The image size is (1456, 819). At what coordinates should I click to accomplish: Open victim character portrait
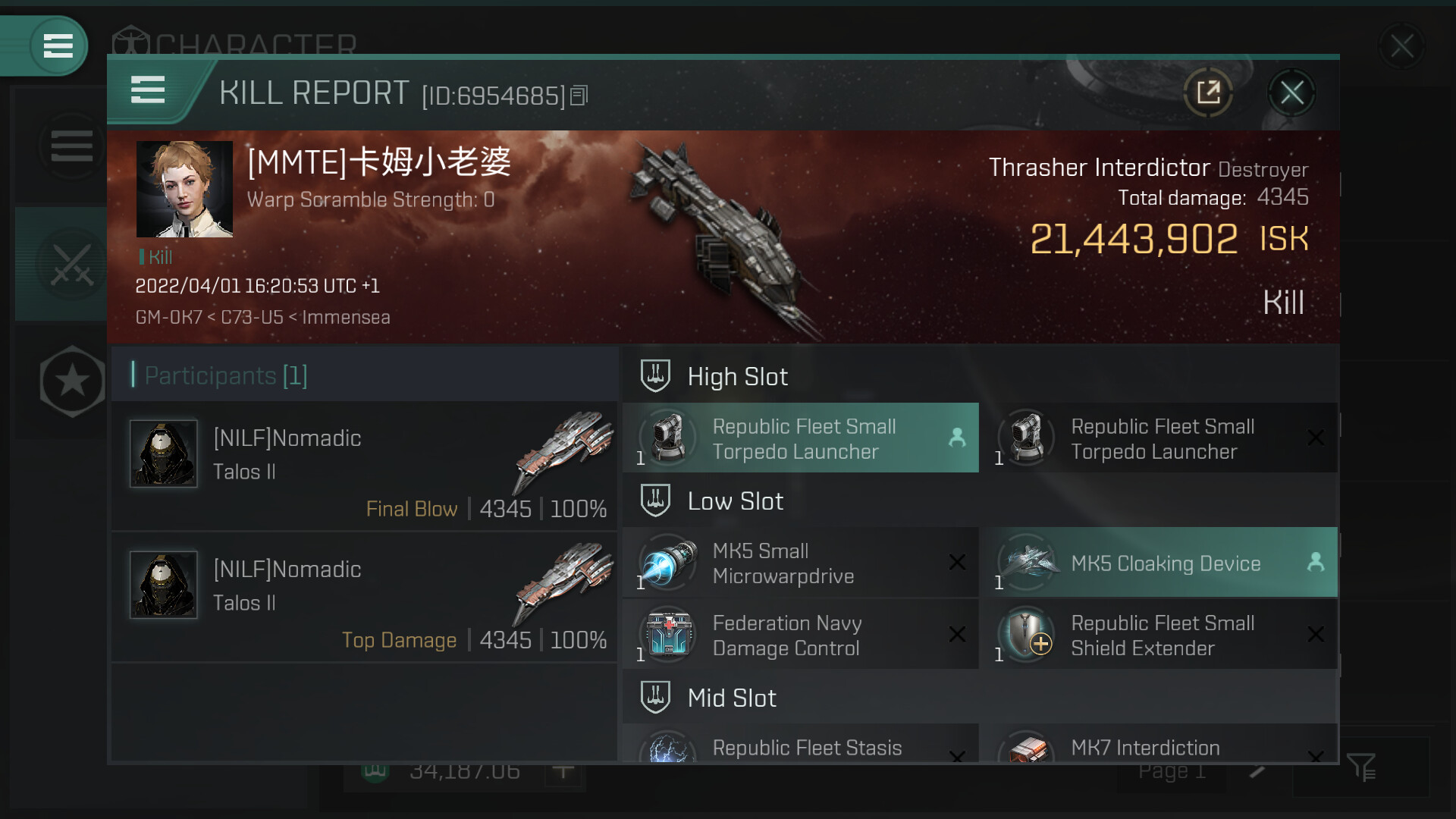point(184,189)
